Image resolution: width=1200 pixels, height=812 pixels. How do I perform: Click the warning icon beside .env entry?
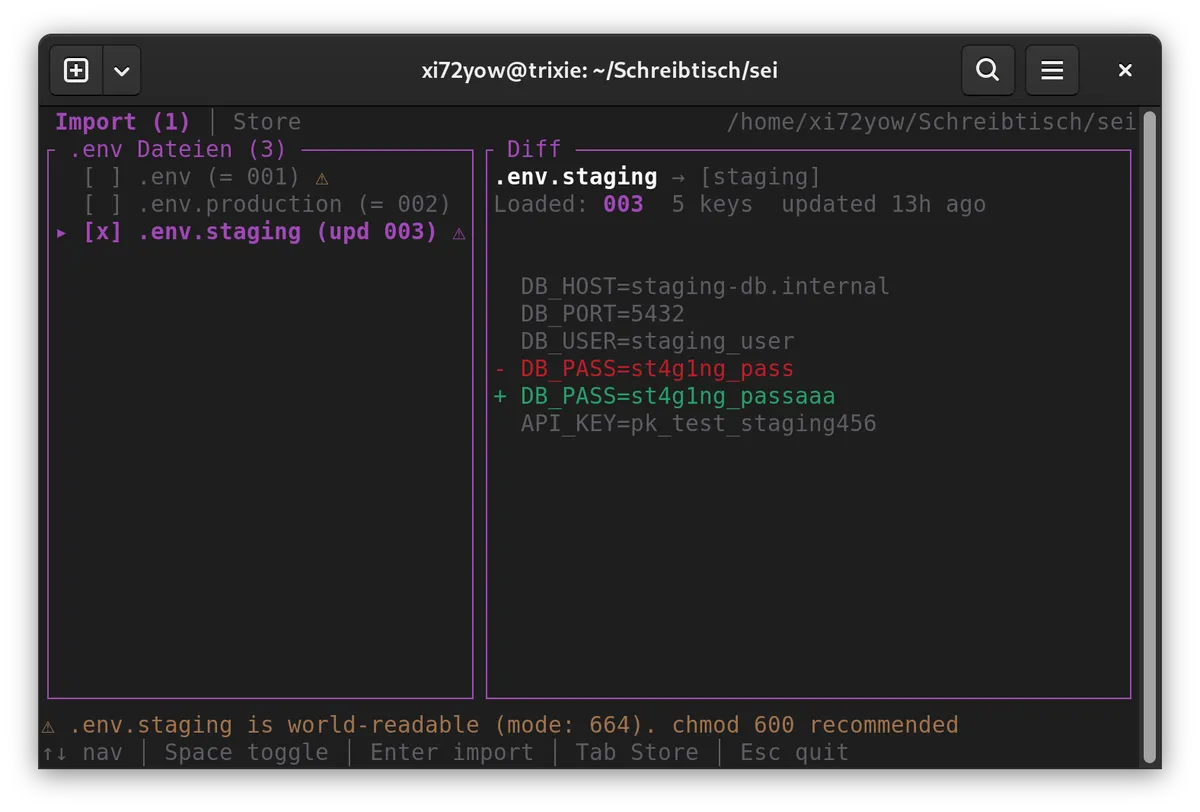pyautogui.click(x=321, y=178)
